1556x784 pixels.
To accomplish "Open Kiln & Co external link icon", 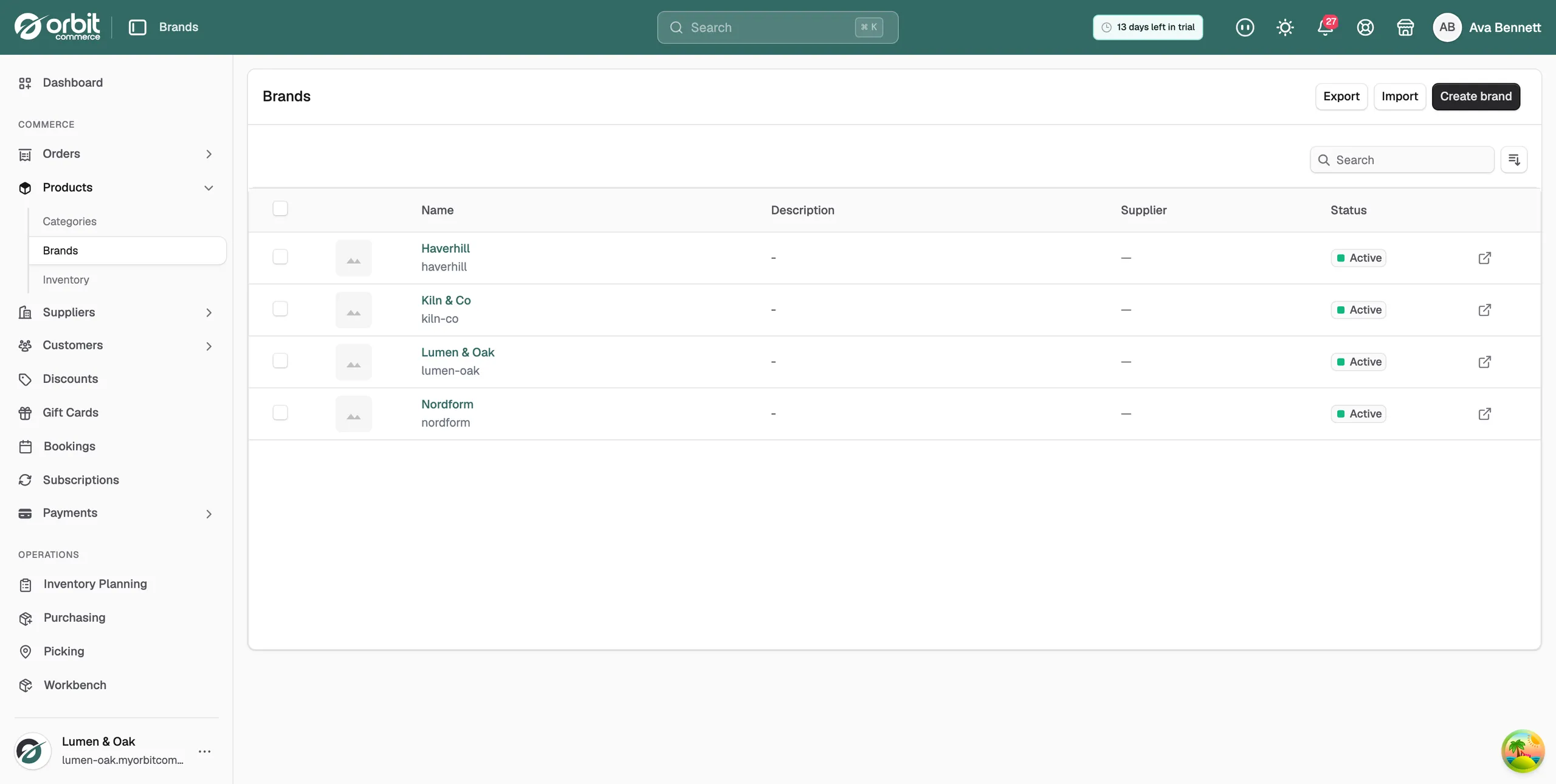I will (1484, 310).
